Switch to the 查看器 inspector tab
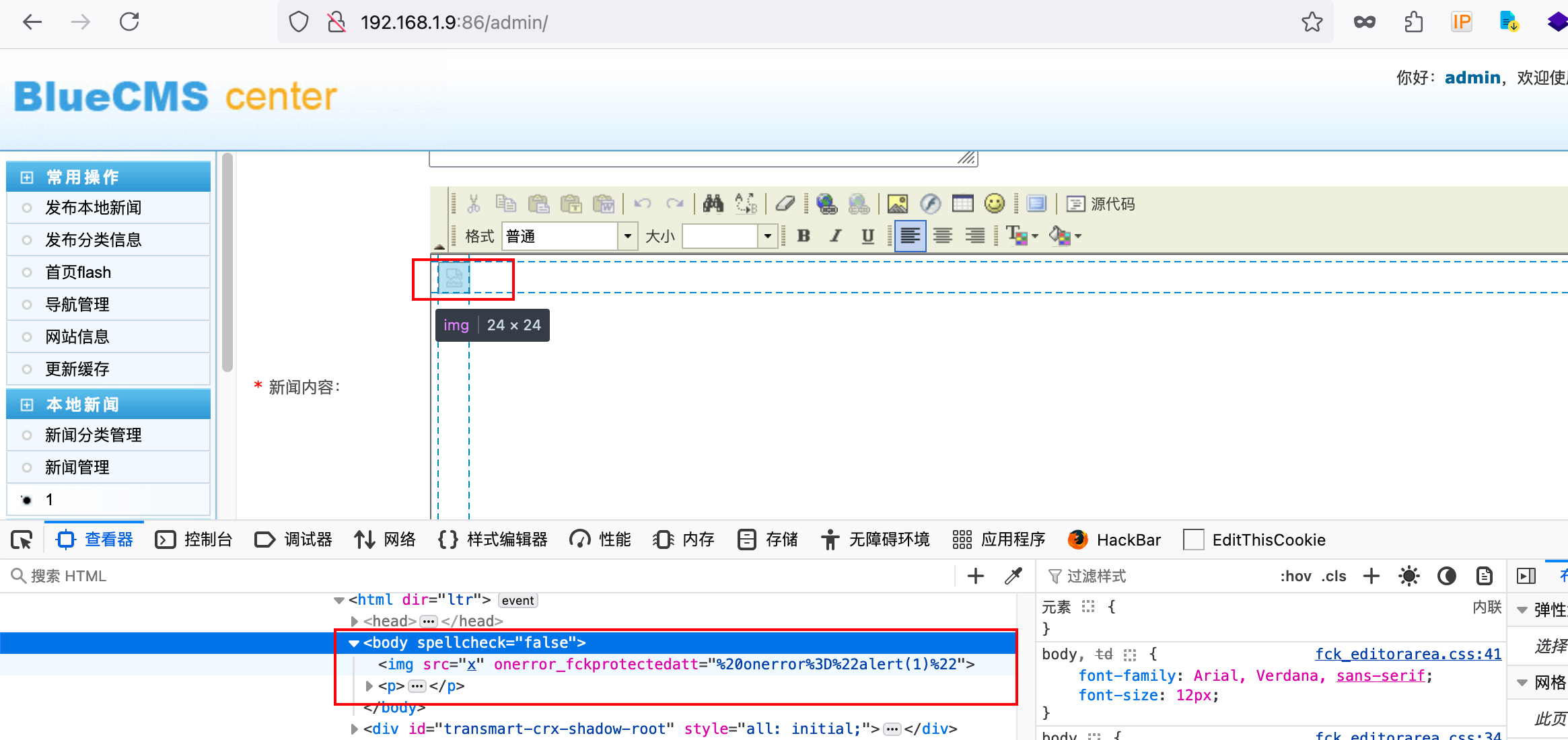The image size is (1568, 740). click(x=95, y=540)
